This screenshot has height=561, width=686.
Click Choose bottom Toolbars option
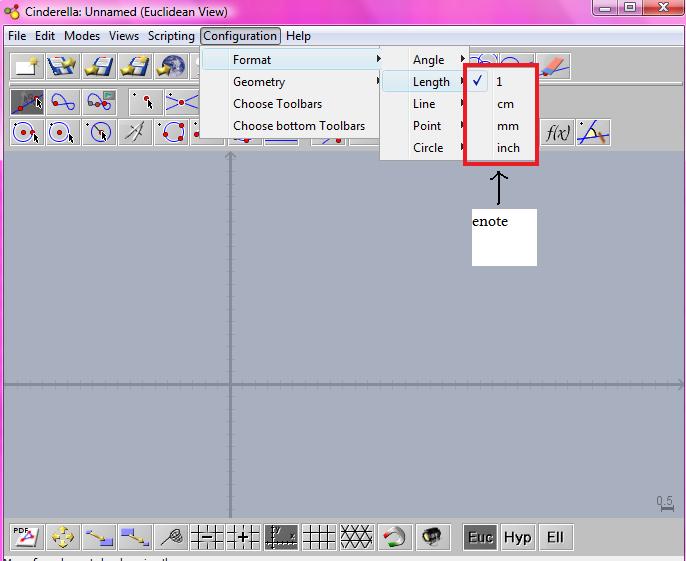[x=299, y=126]
